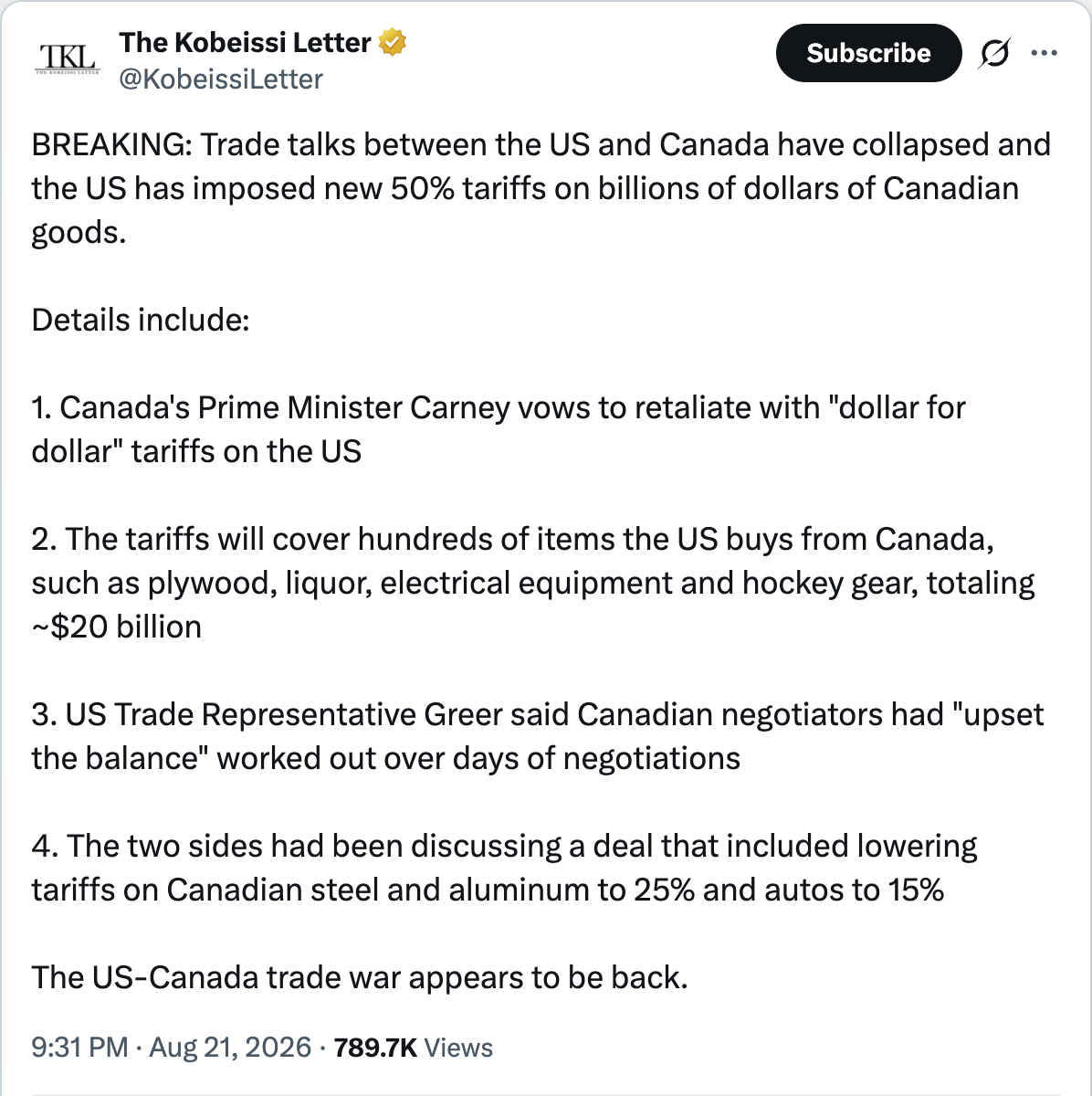Click the Aug 21, 2026 date

[x=230, y=1047]
